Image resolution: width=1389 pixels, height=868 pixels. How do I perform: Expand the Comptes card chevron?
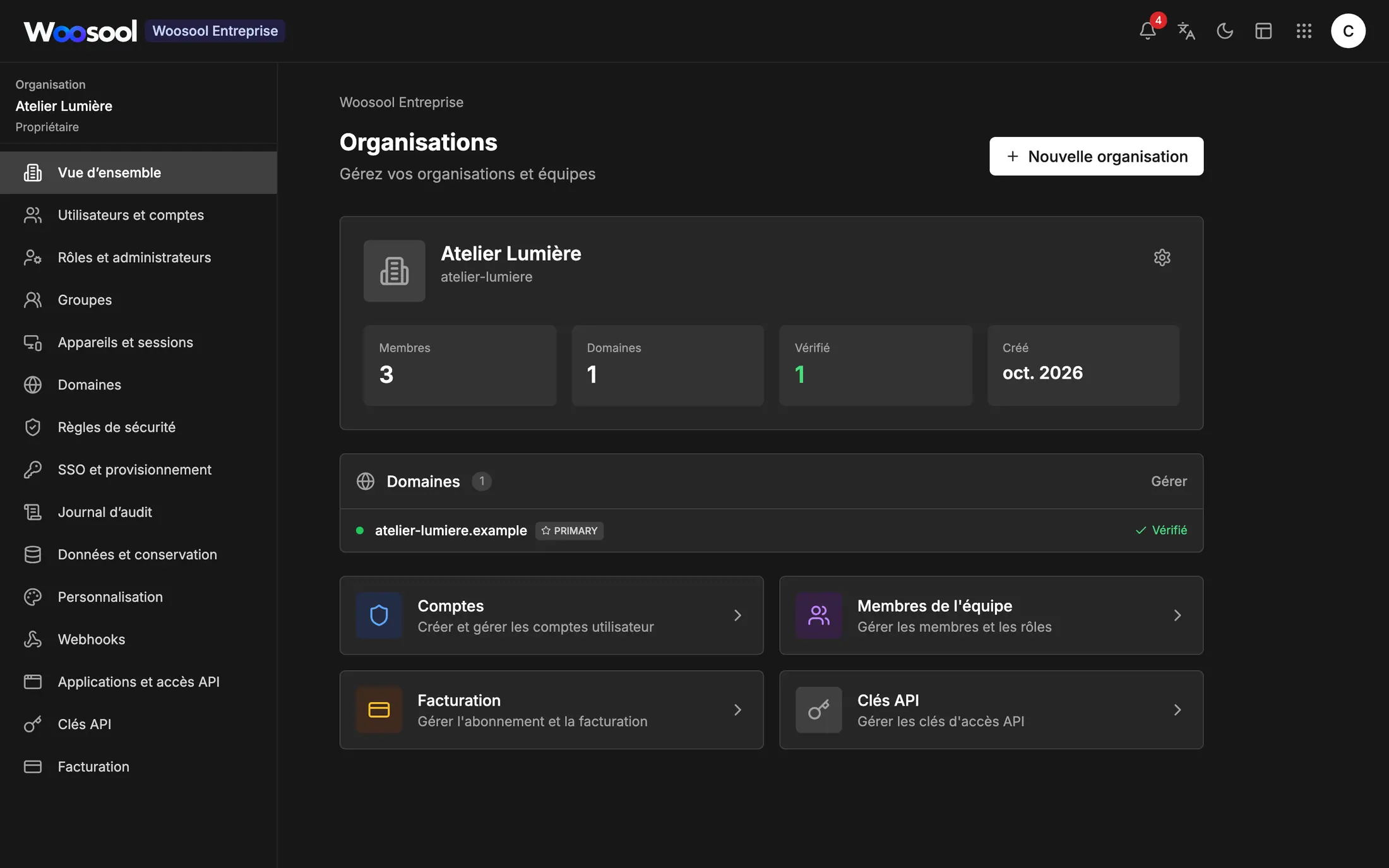pos(737,615)
